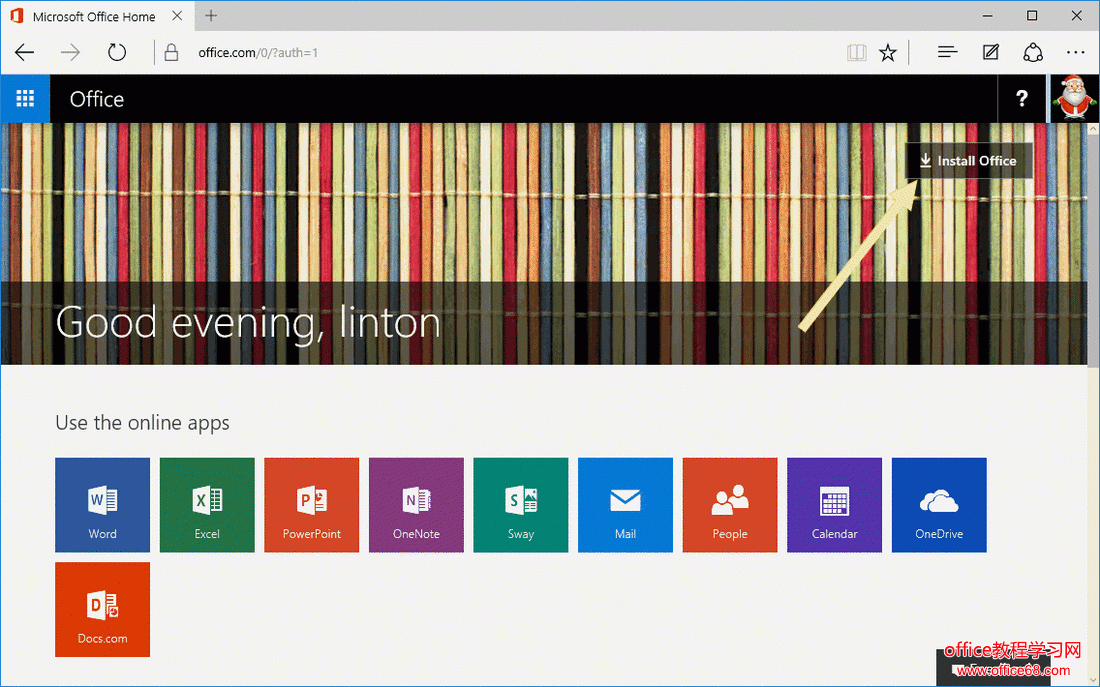
Task: Add this page to favorites
Action: point(888,52)
